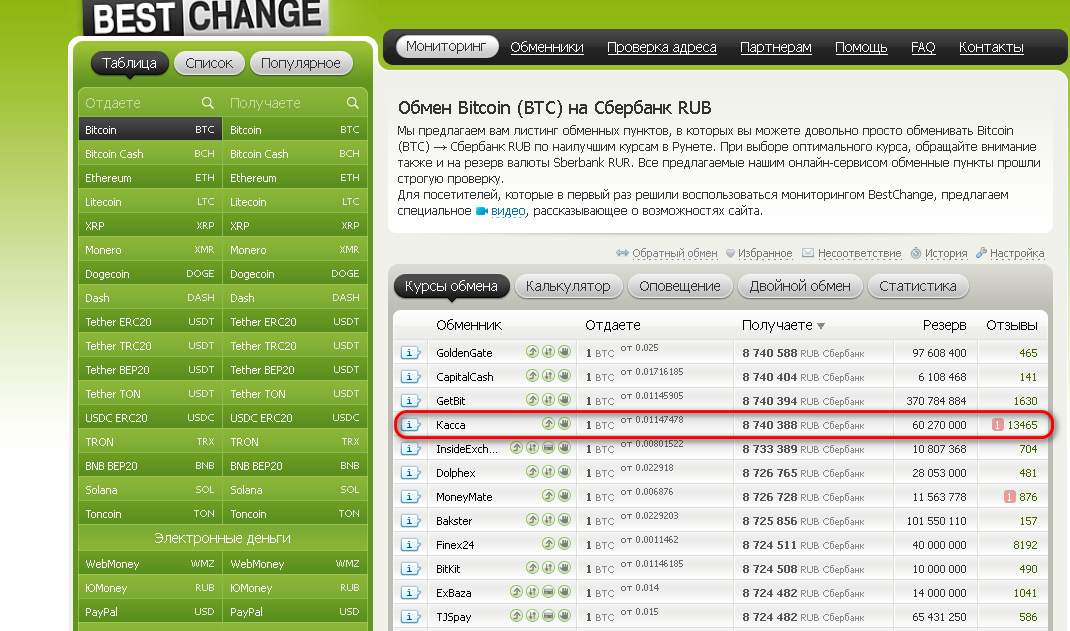Select Monero in Отдаете column

point(150,250)
